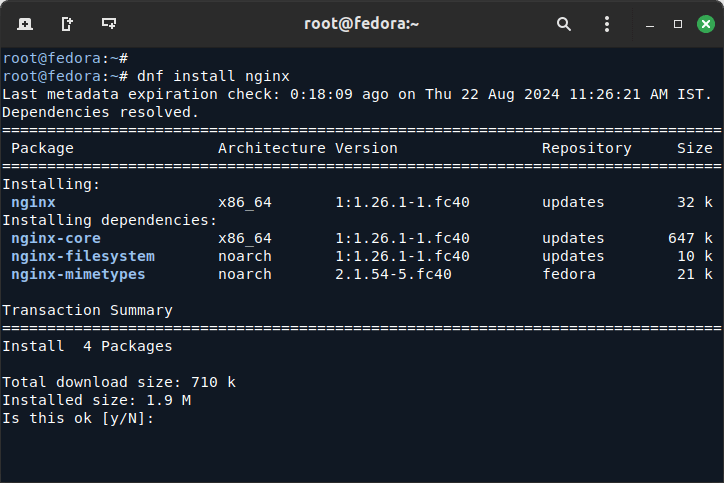The height and width of the screenshot is (483, 724).
Task: Click 'Dependencies resolved.' line
Action: pos(101,112)
